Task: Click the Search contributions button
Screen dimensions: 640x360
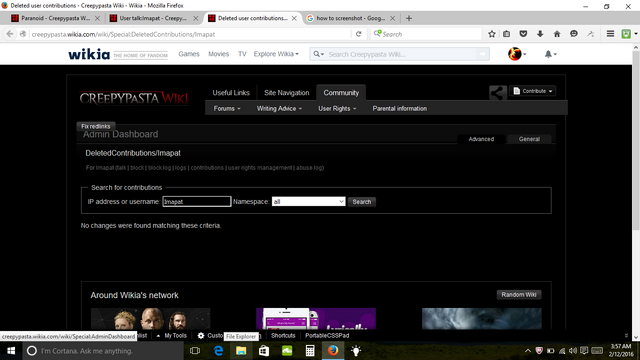Action: pyautogui.click(x=362, y=202)
